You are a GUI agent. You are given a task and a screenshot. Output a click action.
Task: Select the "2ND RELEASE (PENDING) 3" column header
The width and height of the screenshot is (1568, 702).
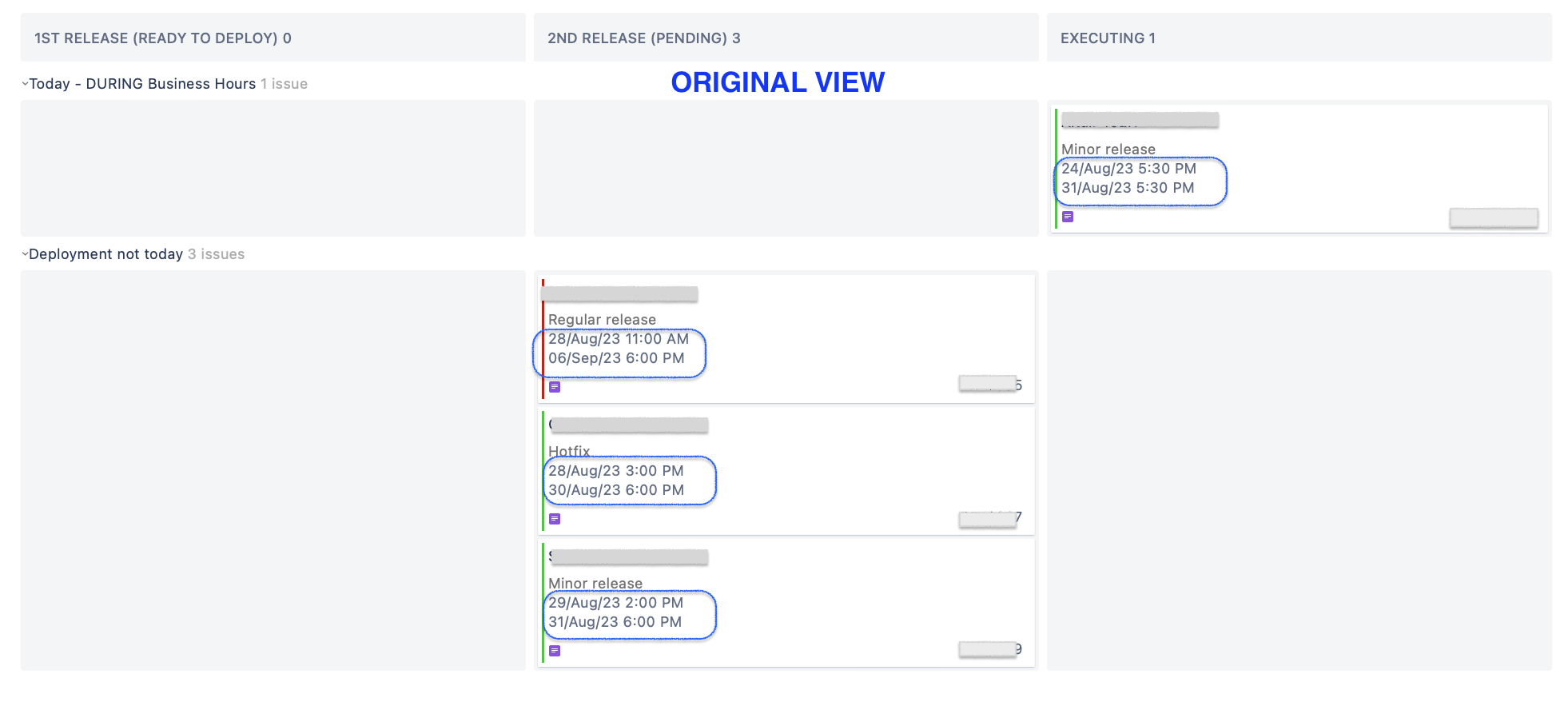[x=643, y=38]
